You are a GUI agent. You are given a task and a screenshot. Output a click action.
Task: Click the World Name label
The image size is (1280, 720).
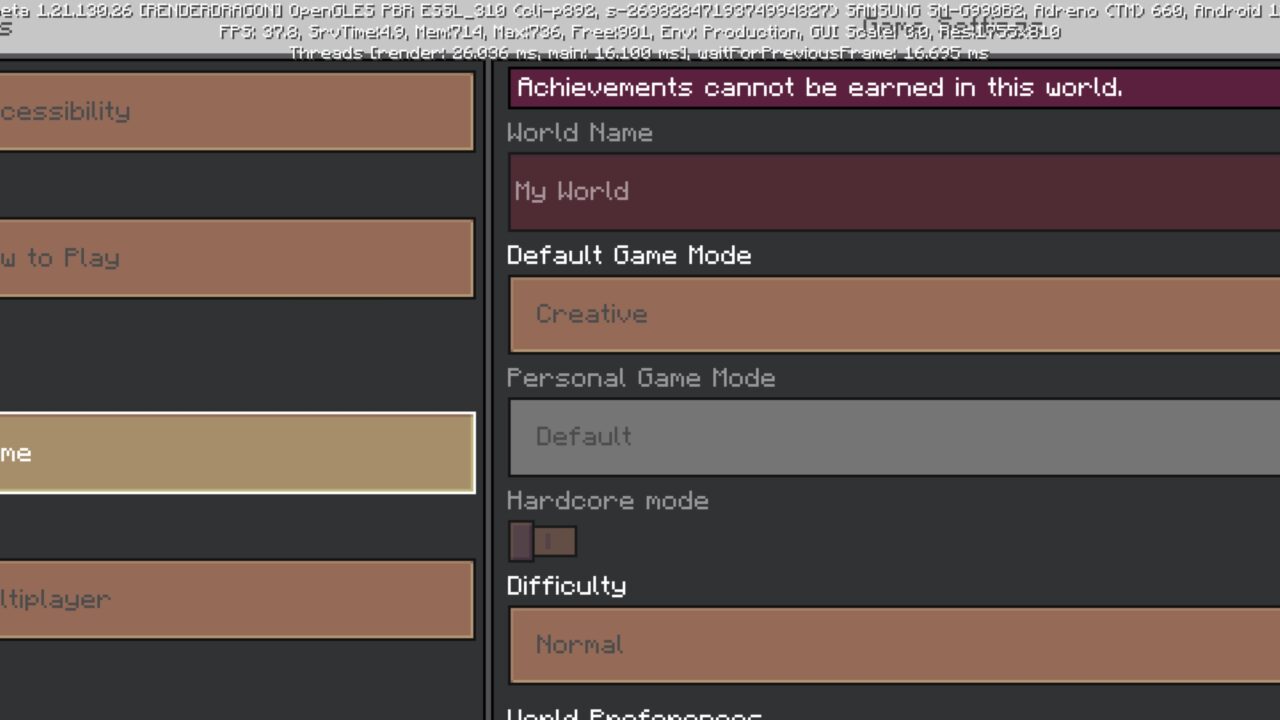[580, 133]
